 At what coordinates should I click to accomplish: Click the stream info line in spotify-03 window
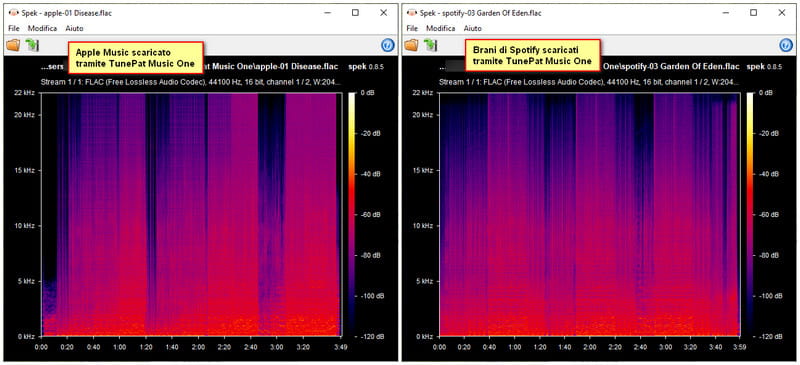coord(589,82)
